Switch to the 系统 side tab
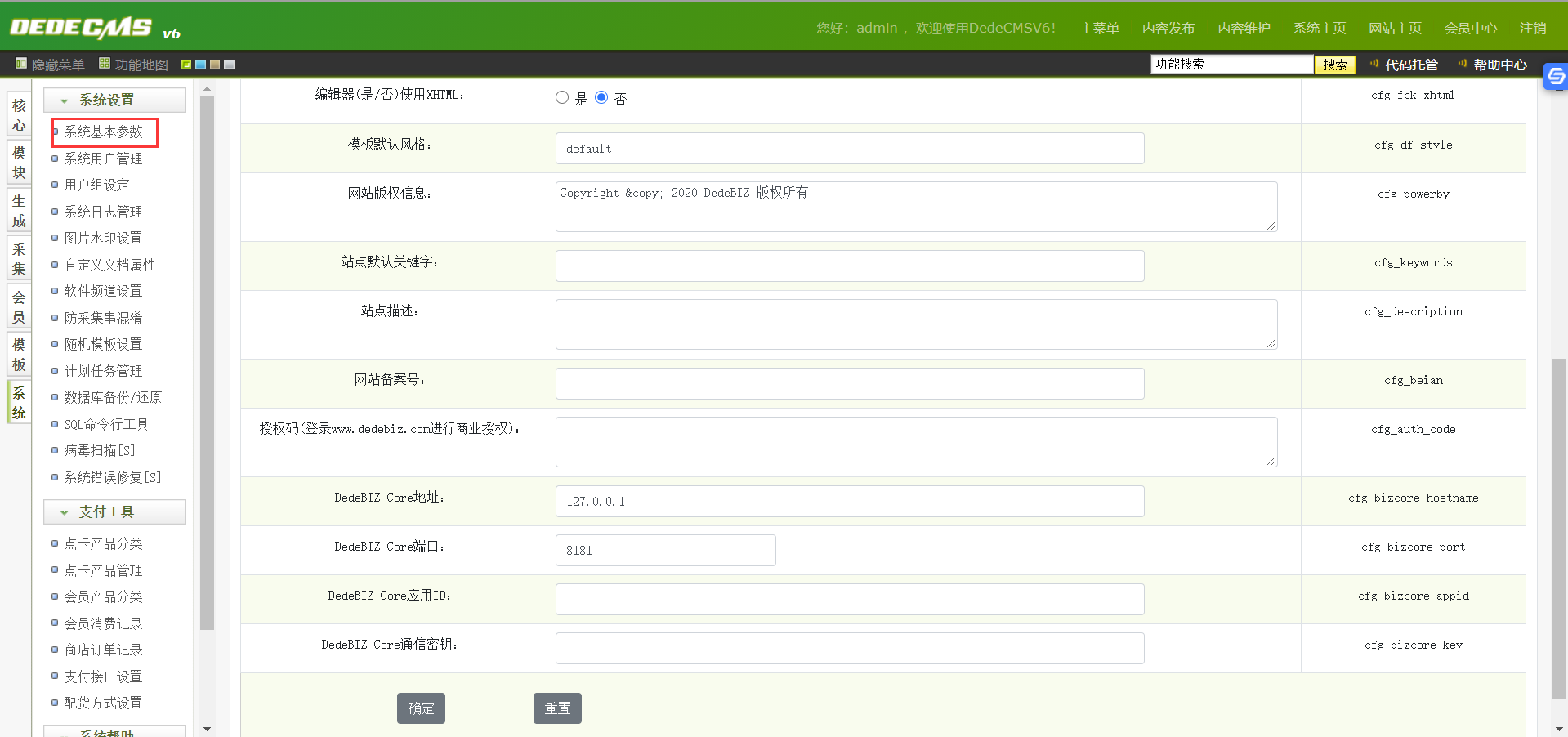 19,403
